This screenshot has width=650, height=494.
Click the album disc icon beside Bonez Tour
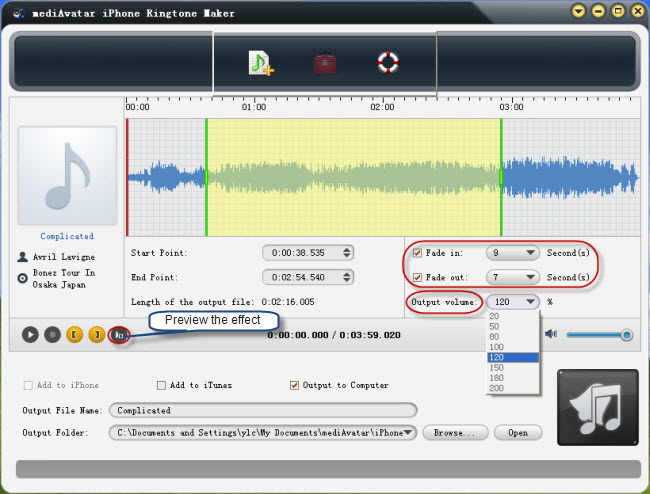(22, 278)
